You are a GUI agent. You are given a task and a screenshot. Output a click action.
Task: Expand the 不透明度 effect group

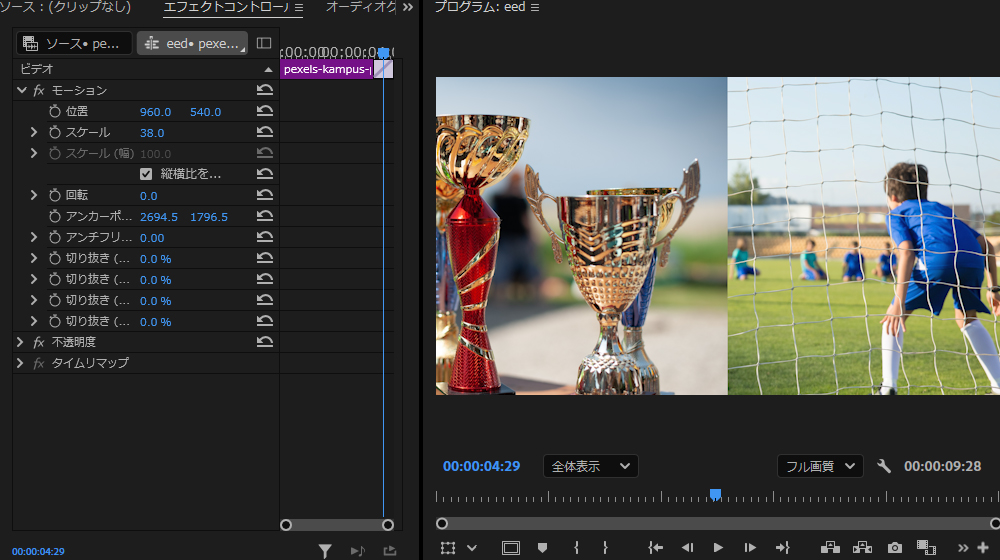pyautogui.click(x=20, y=342)
